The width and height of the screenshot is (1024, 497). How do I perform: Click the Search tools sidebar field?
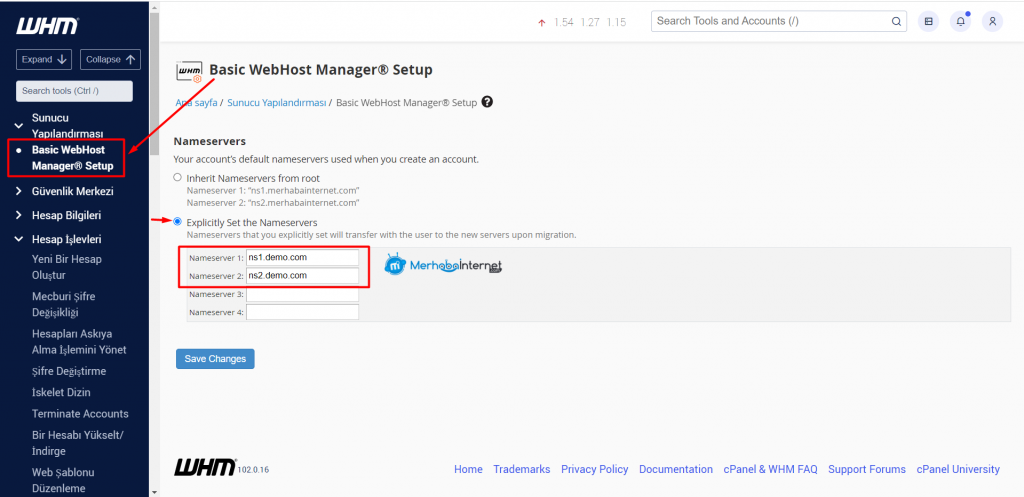pyautogui.click(x=74, y=91)
